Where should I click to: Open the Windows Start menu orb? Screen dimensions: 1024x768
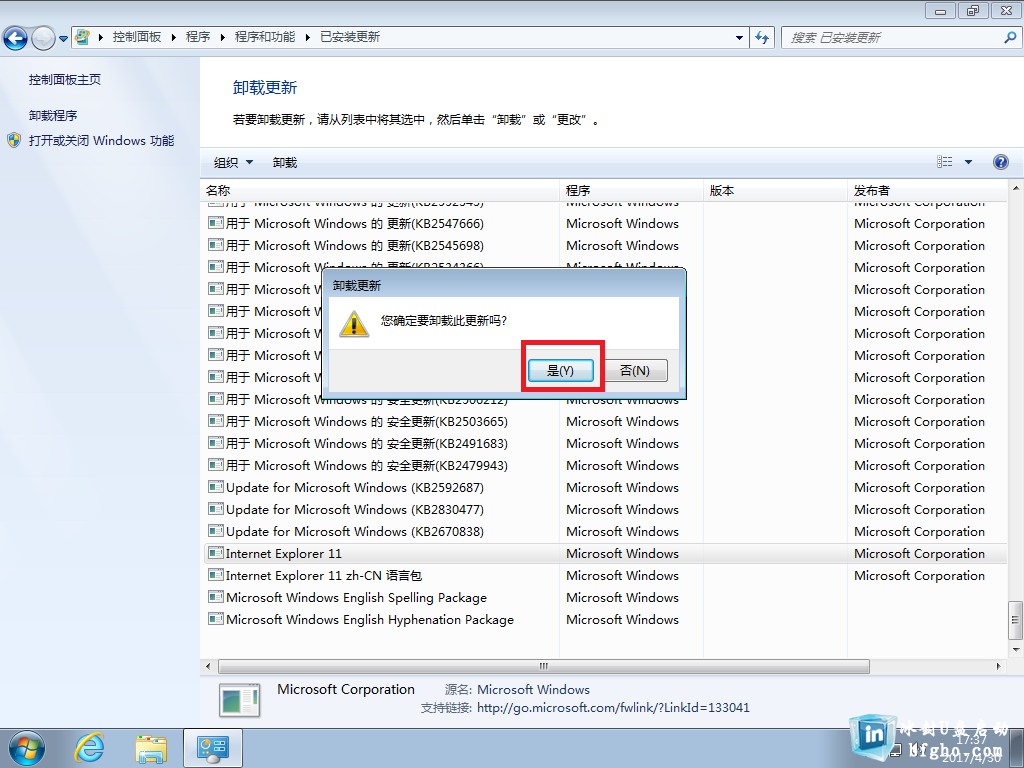(27, 748)
